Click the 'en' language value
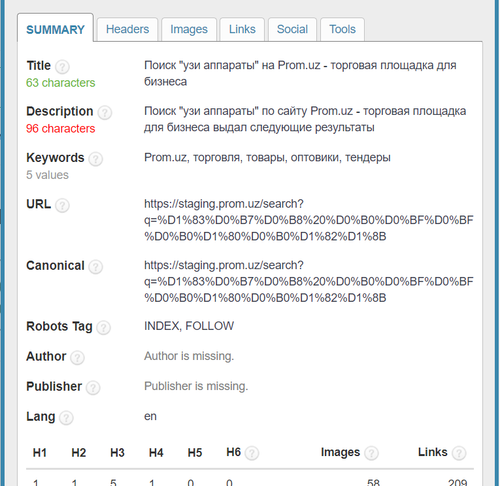The image size is (500, 486). tap(150, 416)
